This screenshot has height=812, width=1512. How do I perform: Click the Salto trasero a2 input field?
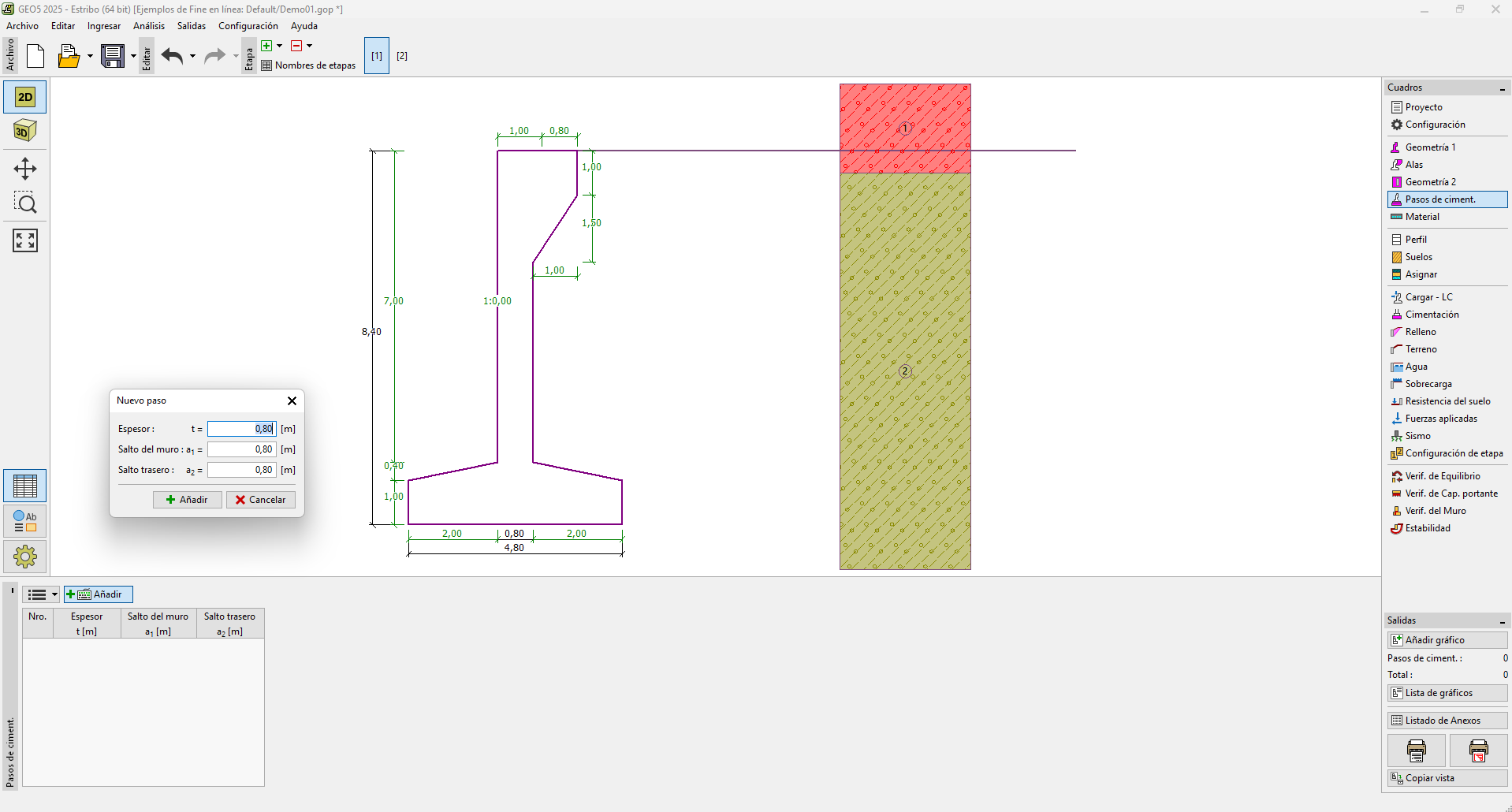pyautogui.click(x=241, y=470)
